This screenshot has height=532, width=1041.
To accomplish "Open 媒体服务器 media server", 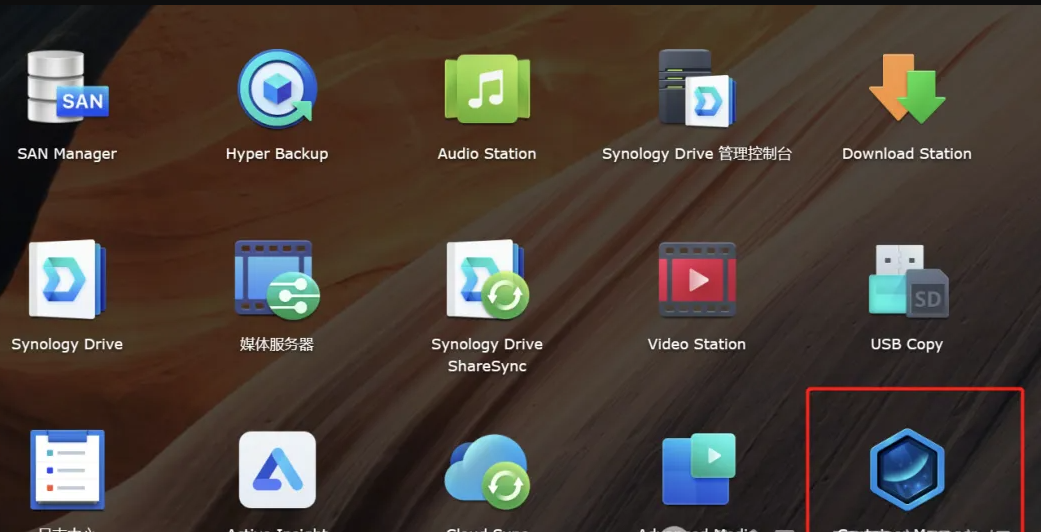I will click(x=277, y=279).
